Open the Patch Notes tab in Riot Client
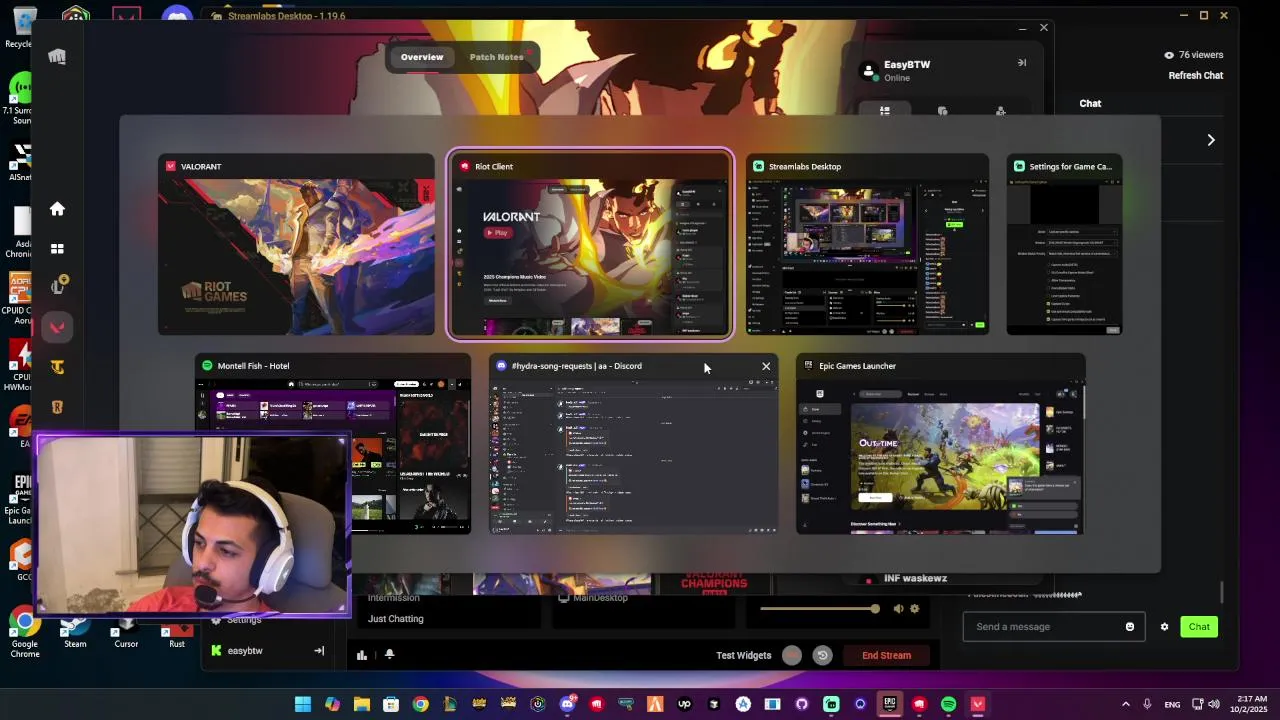The image size is (1280, 720). pos(496,57)
